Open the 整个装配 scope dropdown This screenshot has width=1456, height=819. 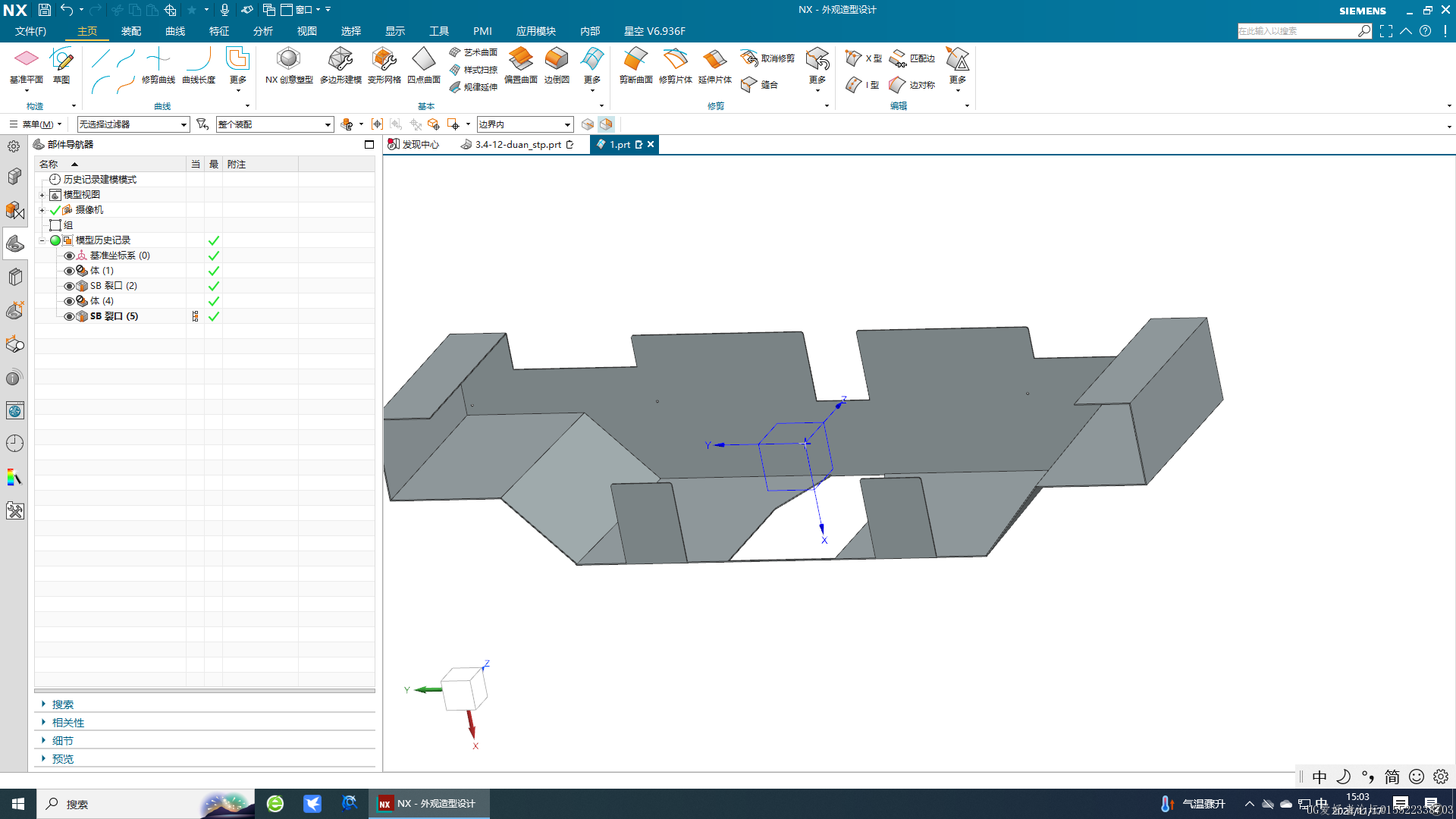[x=275, y=124]
